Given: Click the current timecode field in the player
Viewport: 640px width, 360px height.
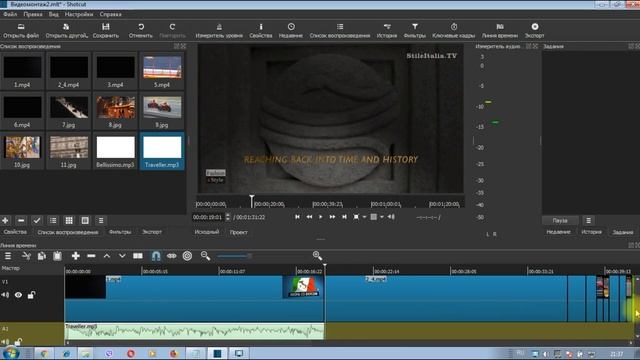Looking at the screenshot, I should tap(208, 217).
